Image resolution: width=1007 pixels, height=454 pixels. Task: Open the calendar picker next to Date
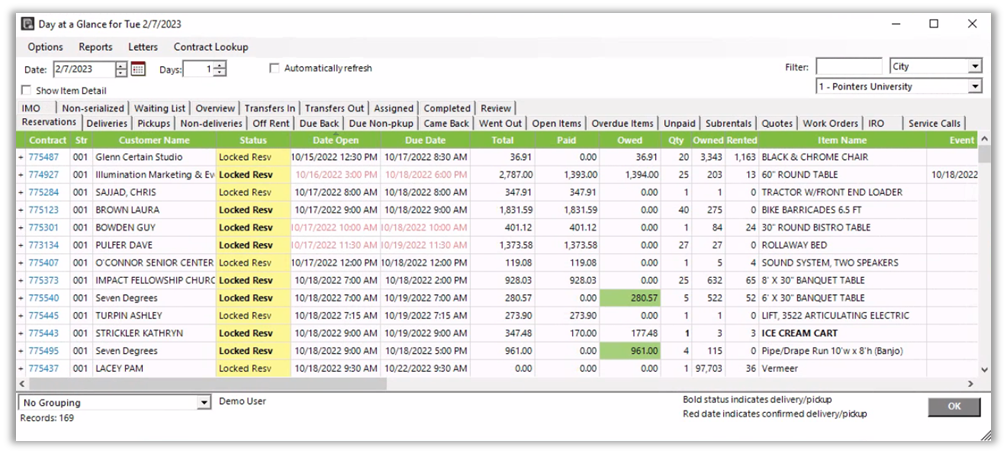(x=138, y=69)
